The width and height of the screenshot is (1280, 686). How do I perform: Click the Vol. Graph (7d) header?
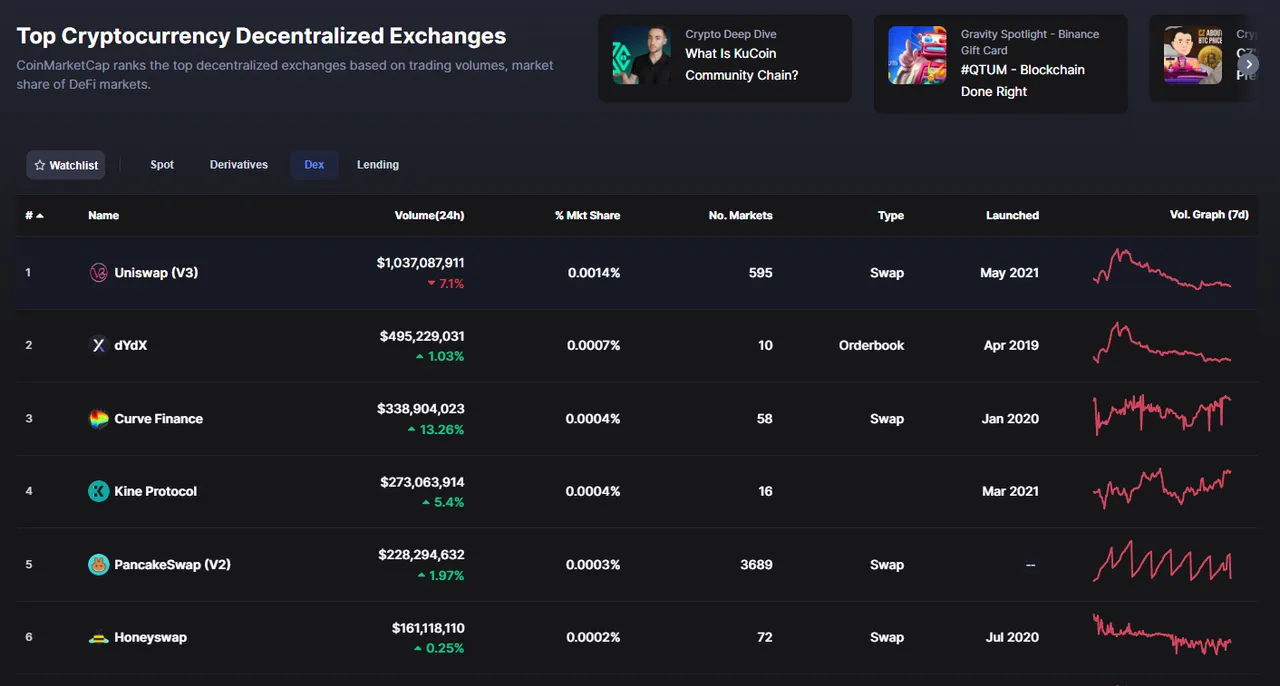pyautogui.click(x=1210, y=215)
